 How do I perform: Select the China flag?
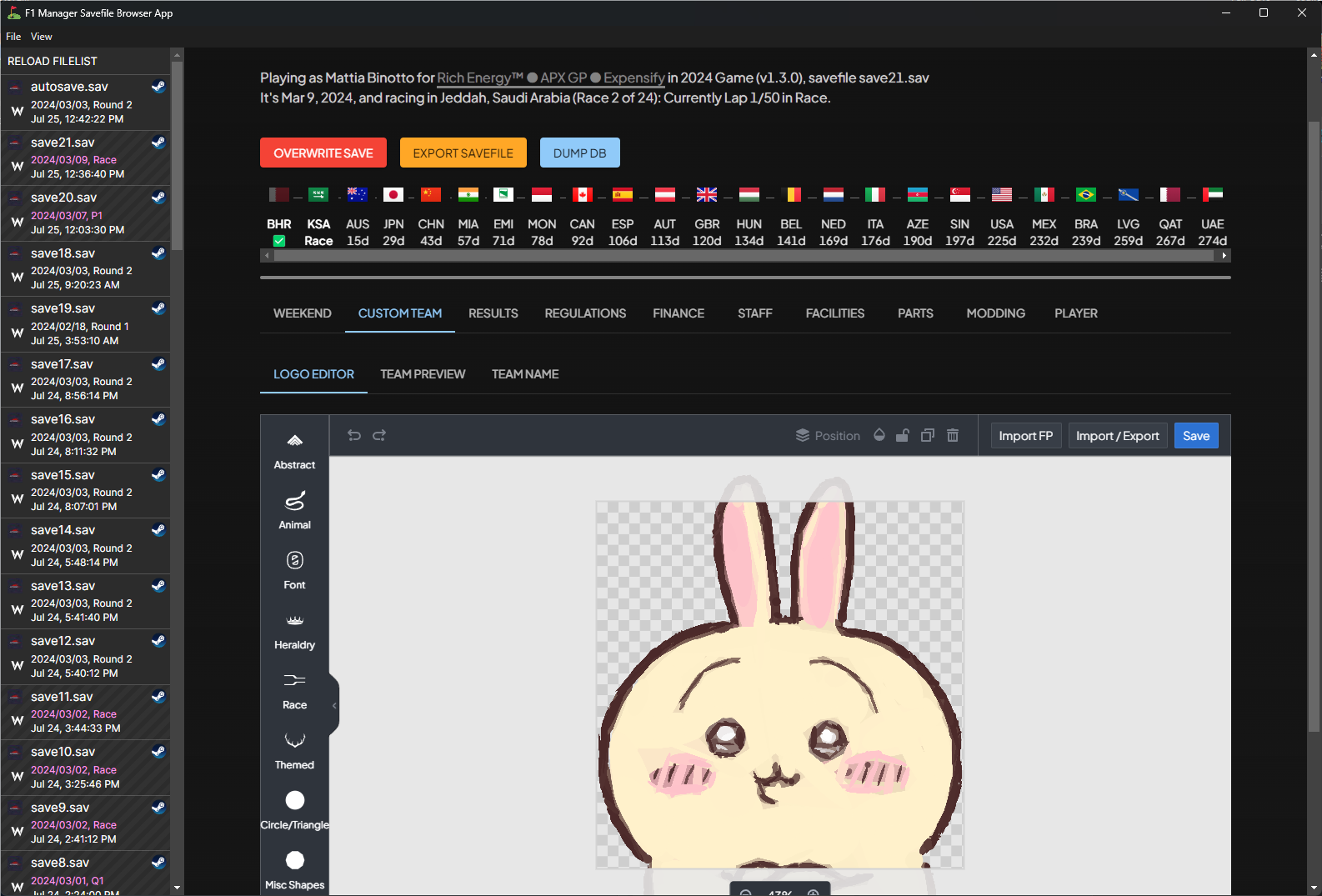coord(431,194)
